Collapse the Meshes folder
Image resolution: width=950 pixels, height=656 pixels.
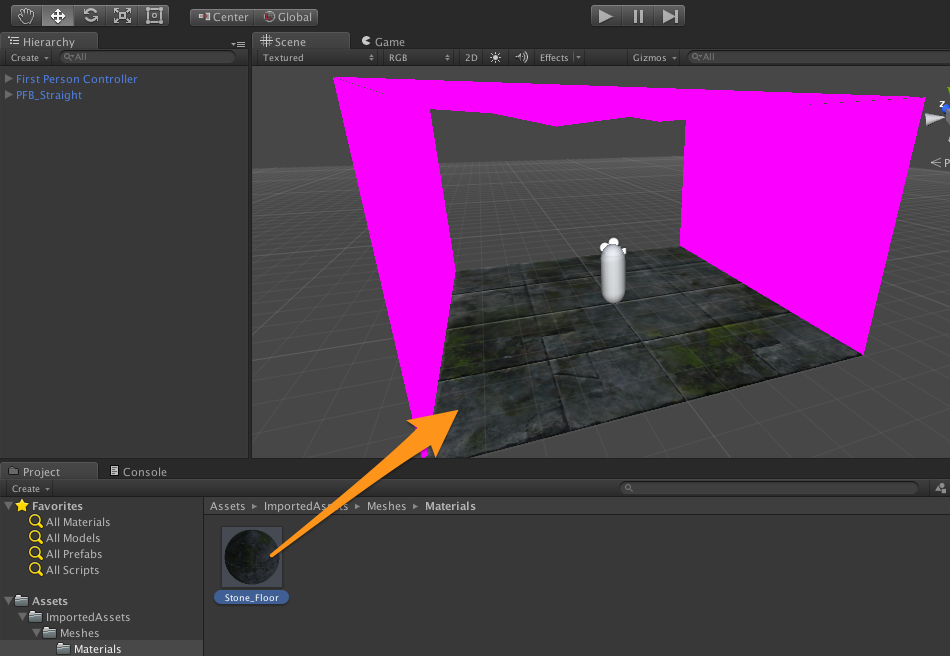click(x=37, y=632)
